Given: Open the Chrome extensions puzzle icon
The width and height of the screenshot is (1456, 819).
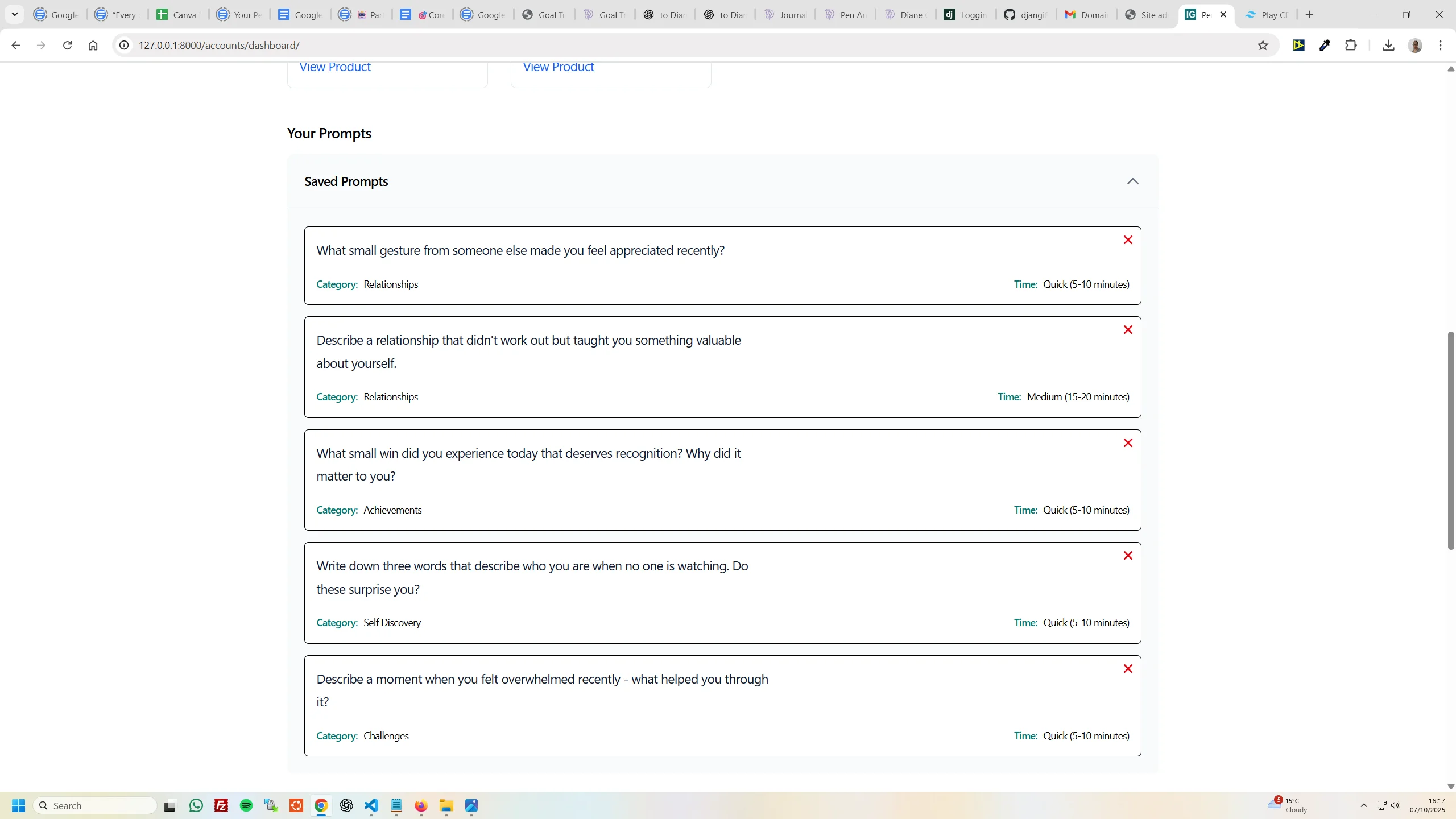Looking at the screenshot, I should (x=1351, y=45).
